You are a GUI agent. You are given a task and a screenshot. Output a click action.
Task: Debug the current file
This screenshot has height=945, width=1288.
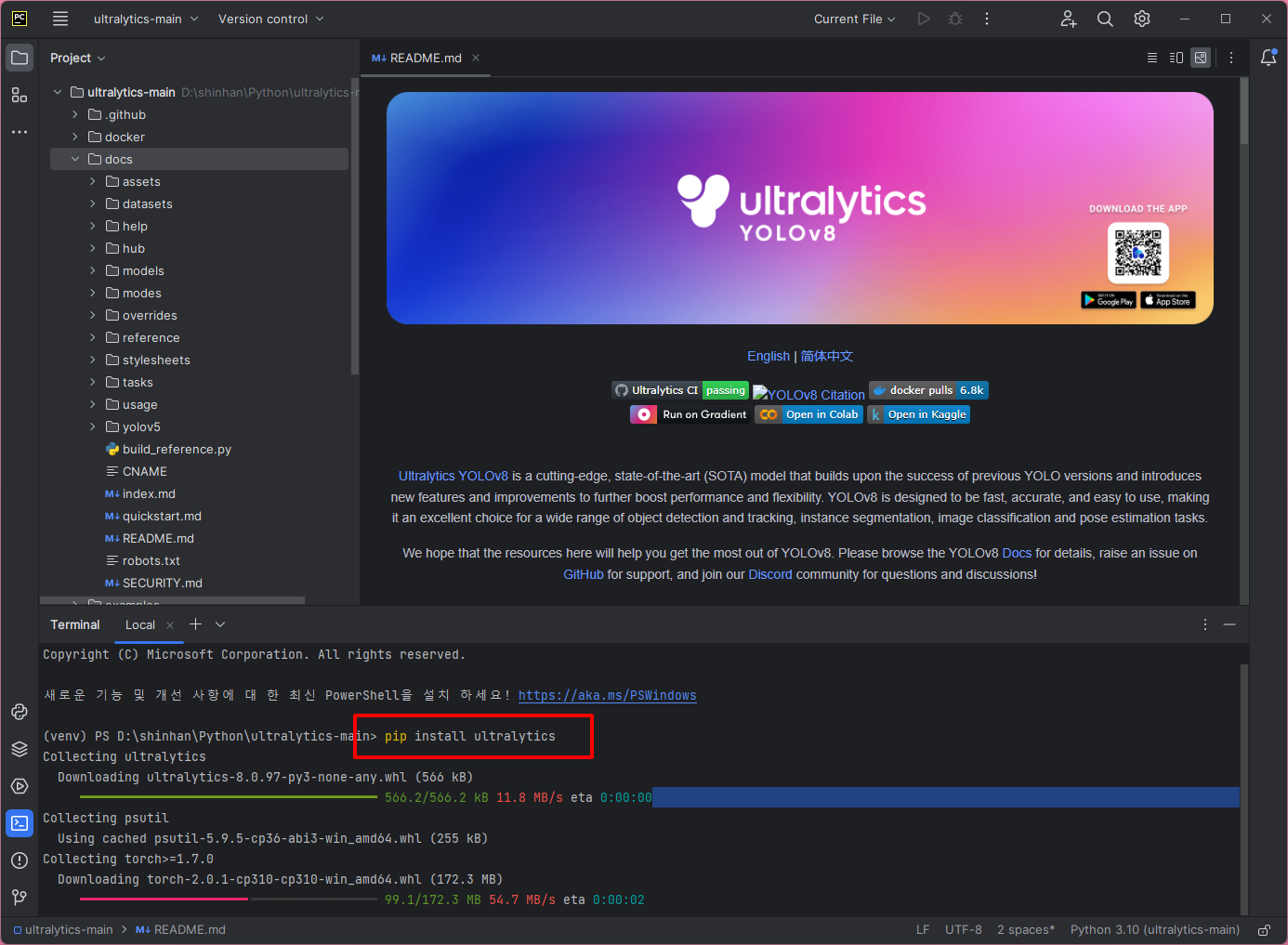[955, 19]
